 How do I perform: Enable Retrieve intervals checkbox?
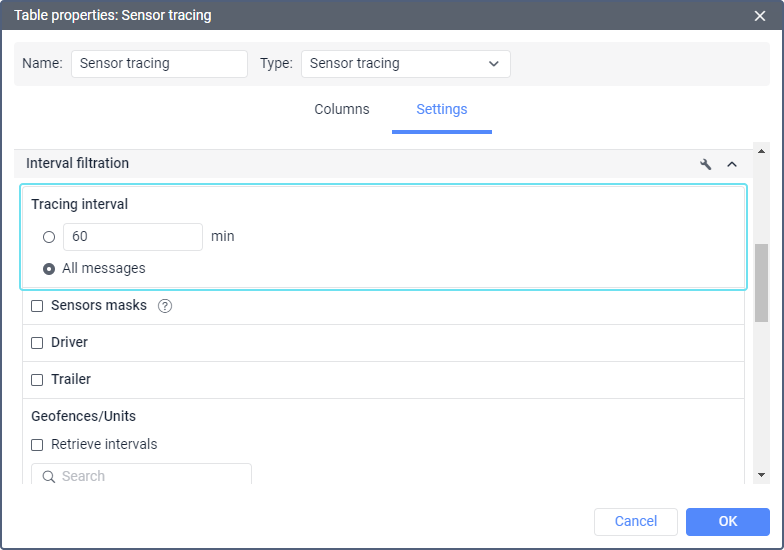click(x=37, y=445)
